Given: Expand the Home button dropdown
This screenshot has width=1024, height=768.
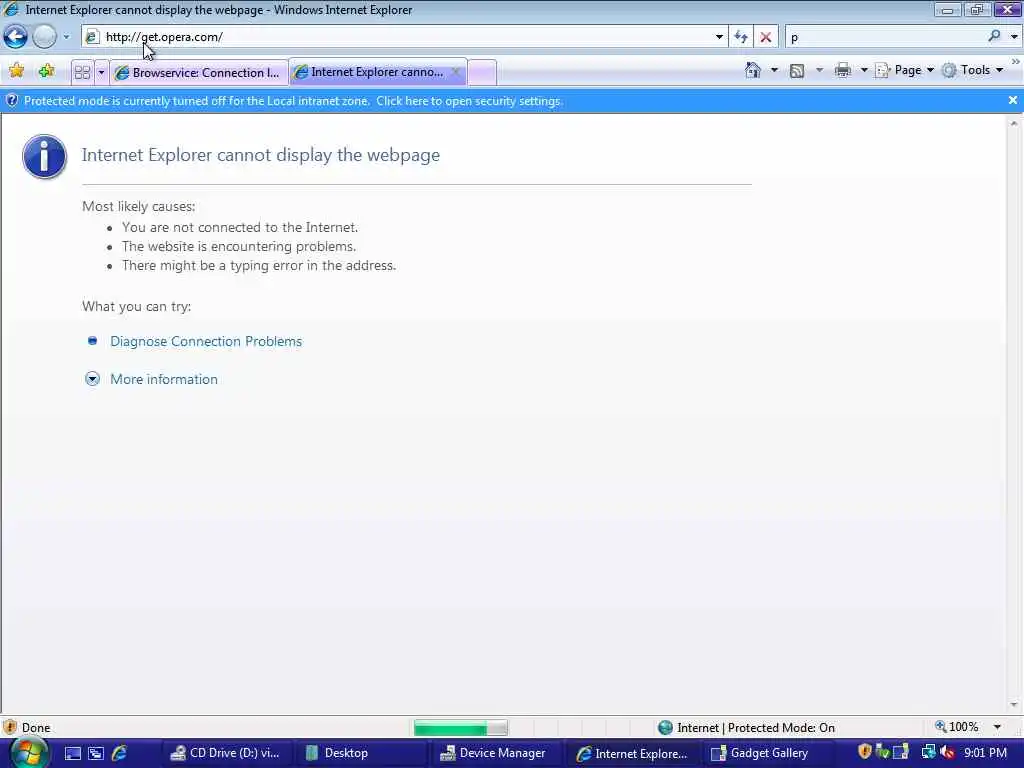Looking at the screenshot, I should click(774, 70).
